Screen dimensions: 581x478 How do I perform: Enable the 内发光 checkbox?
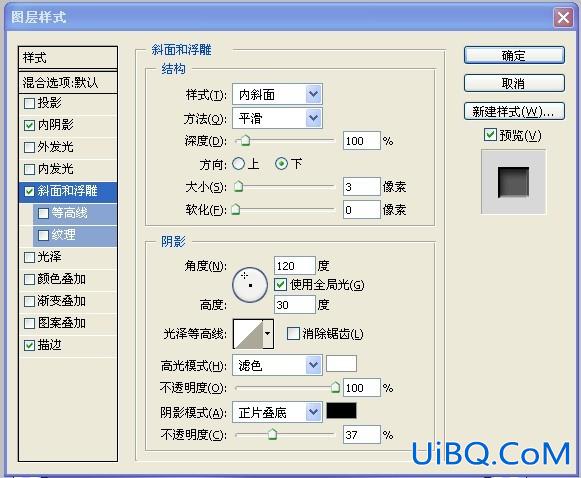pyautogui.click(x=29, y=169)
